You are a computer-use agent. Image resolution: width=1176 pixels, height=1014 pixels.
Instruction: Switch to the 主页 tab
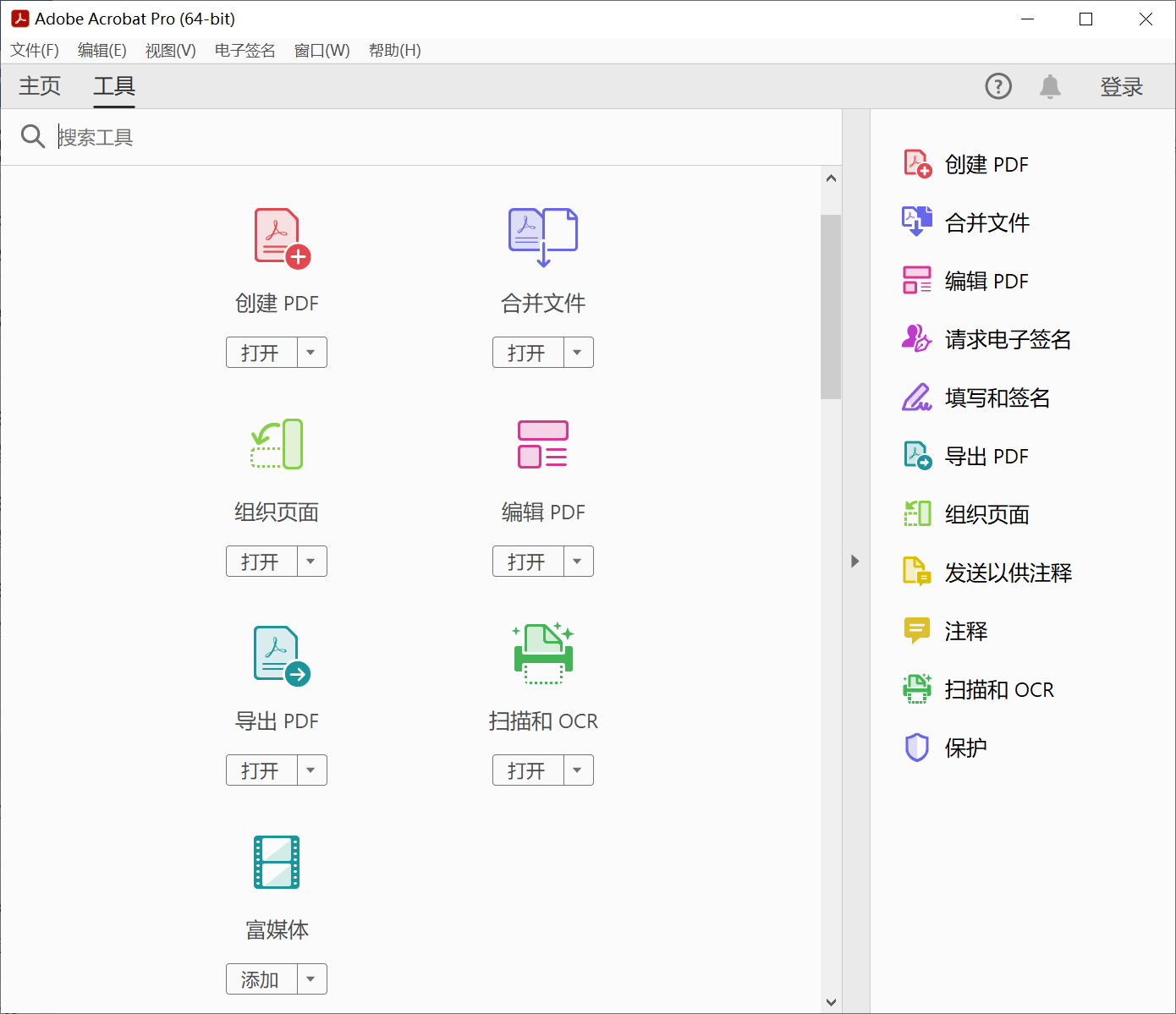(40, 86)
